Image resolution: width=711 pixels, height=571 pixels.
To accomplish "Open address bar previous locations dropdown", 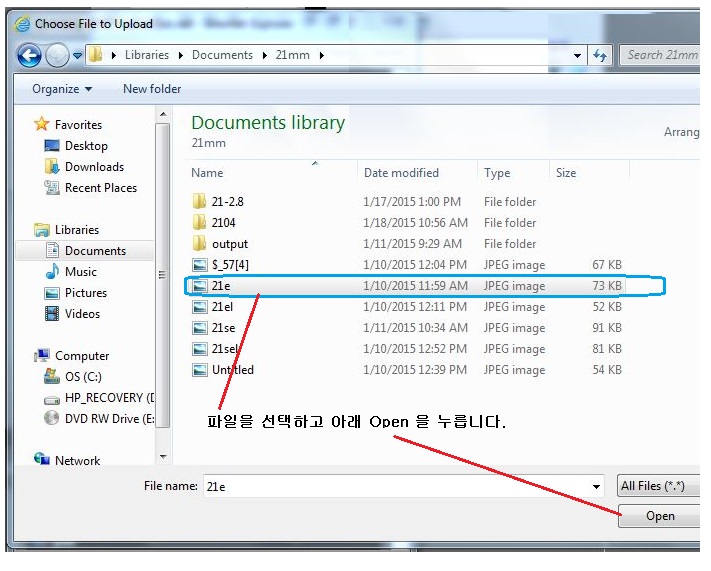I will pyautogui.click(x=577, y=56).
